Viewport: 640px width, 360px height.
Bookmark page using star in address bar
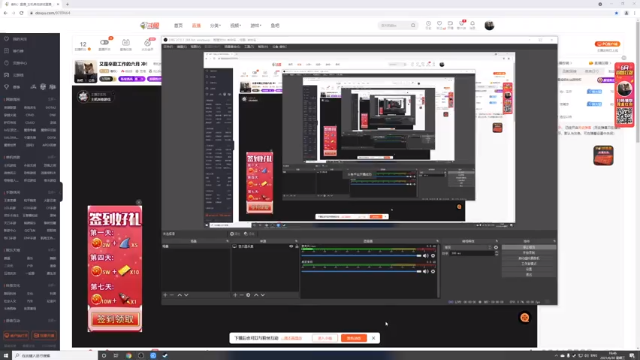click(x=616, y=13)
